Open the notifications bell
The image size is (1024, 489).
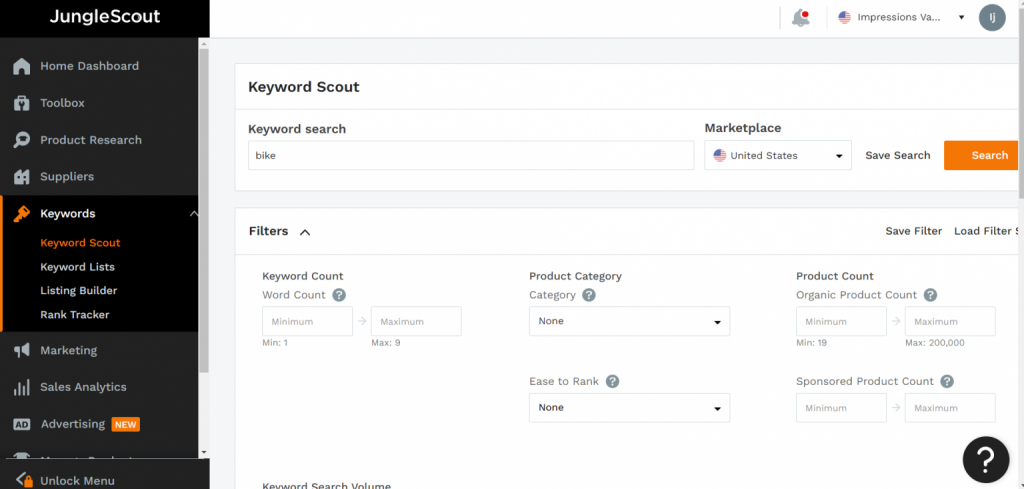coord(800,17)
